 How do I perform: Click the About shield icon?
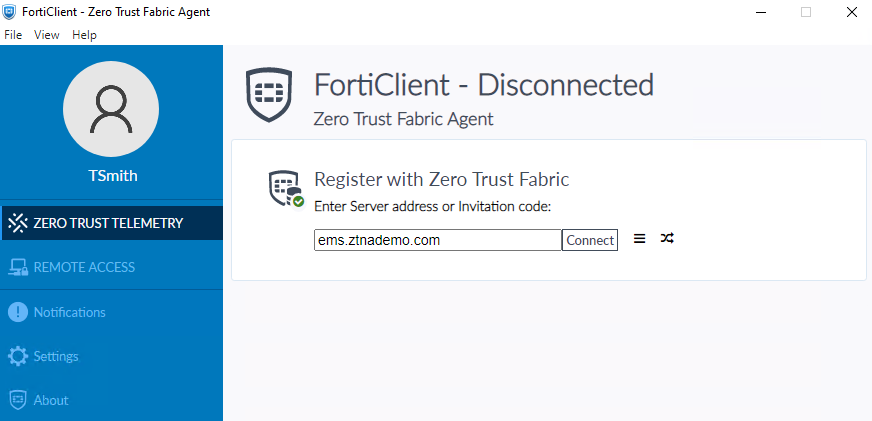pos(17,400)
